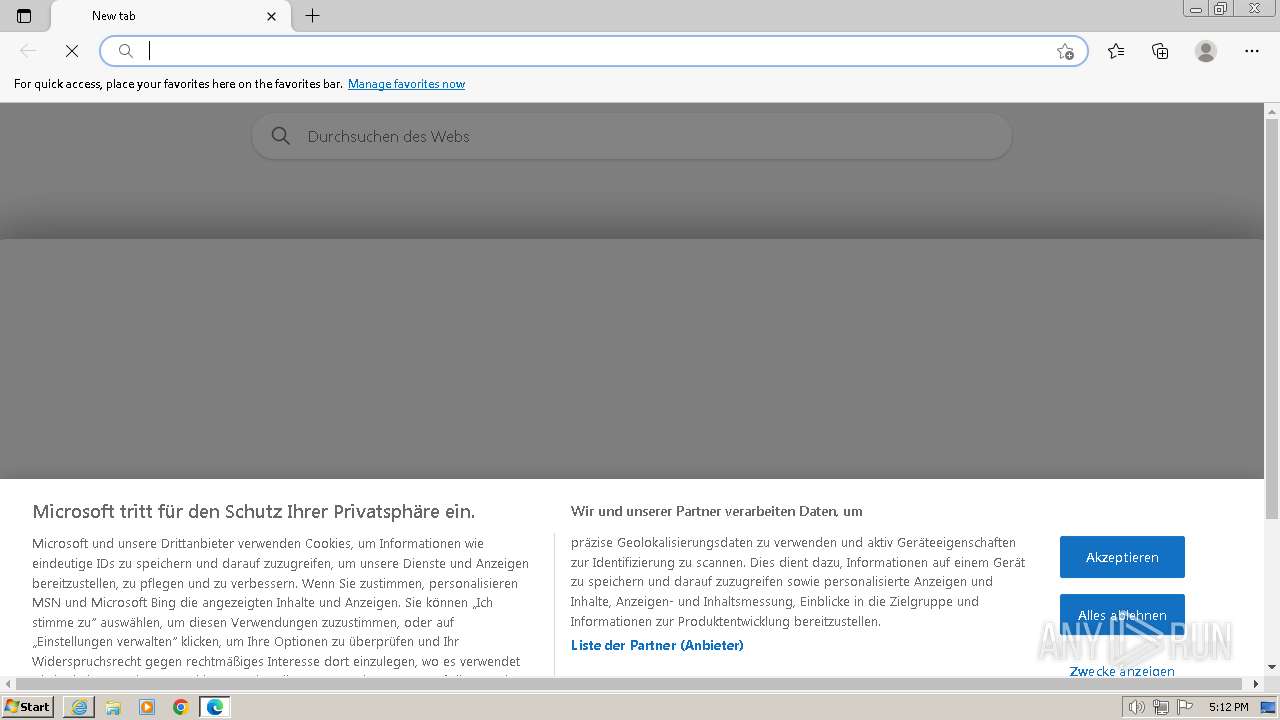Screen dimensions: 1280x720
Task: Open a new tab with plus icon
Action: coord(313,15)
